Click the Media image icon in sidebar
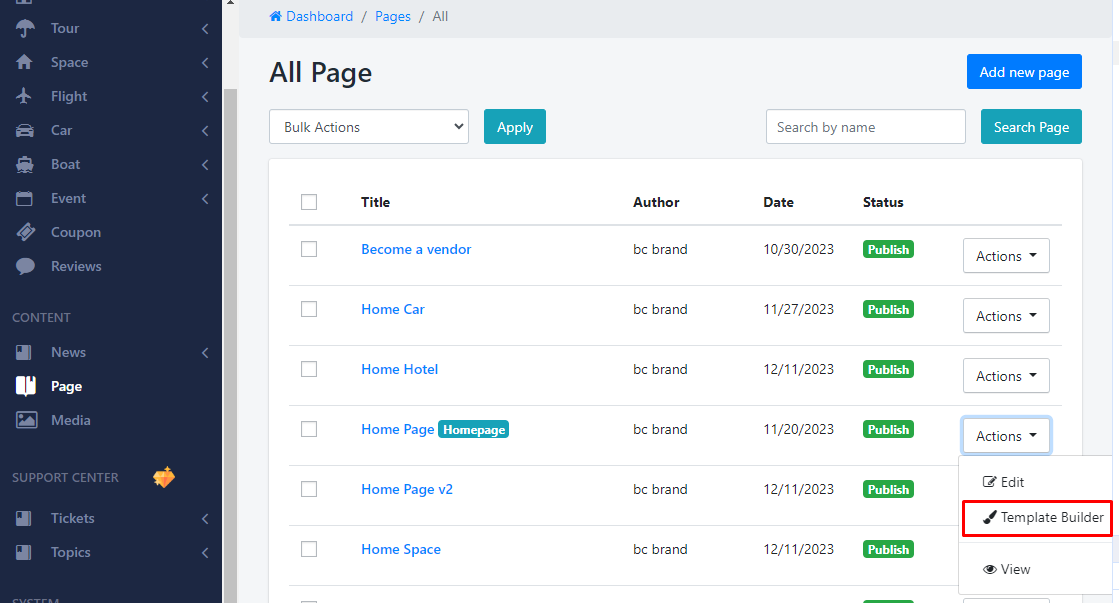Screen dimensions: 1119x603 tap(26, 420)
